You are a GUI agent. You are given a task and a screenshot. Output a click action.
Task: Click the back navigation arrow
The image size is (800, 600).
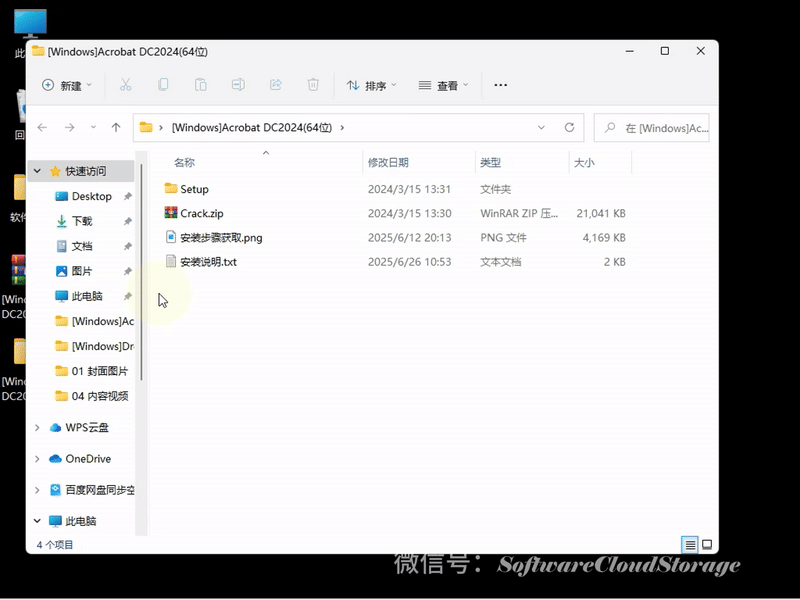click(41, 127)
